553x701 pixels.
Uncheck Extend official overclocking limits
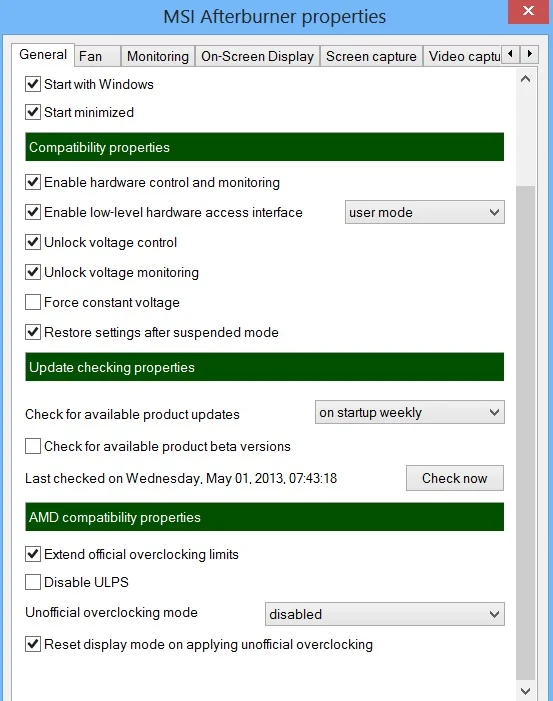pyautogui.click(x=33, y=554)
